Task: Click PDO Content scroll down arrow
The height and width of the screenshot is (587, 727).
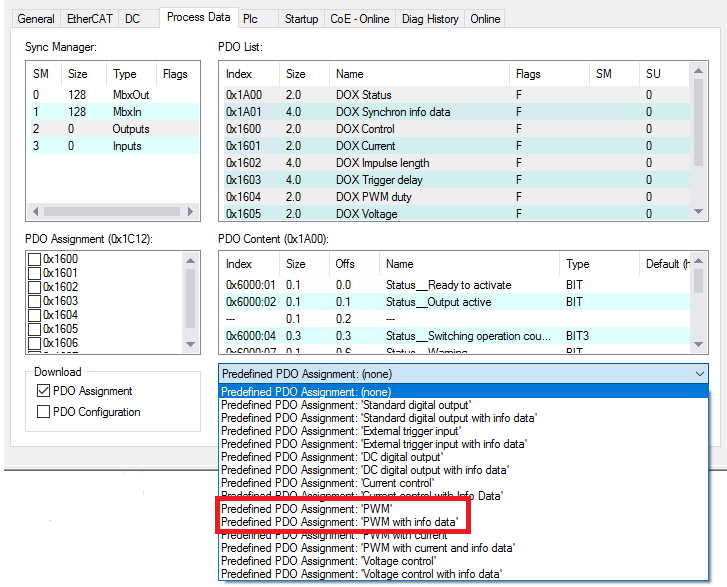Action: (699, 344)
